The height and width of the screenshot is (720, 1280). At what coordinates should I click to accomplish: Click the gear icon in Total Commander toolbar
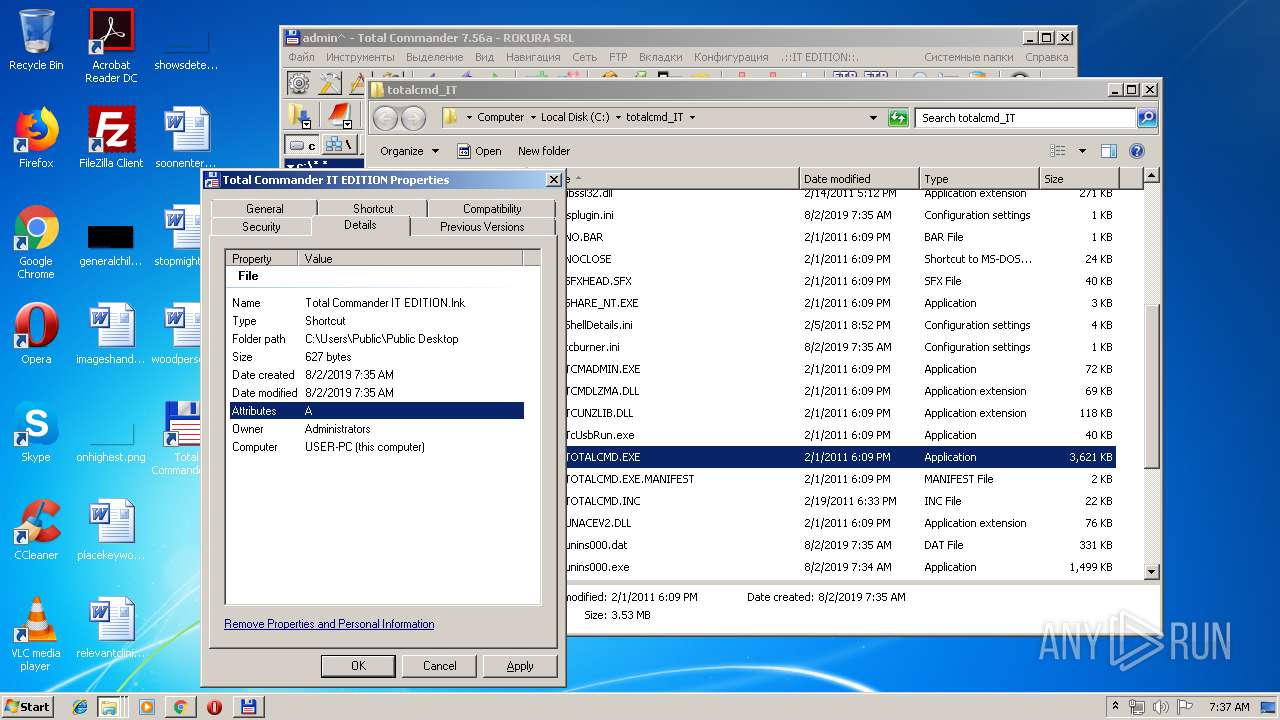pyautogui.click(x=298, y=82)
